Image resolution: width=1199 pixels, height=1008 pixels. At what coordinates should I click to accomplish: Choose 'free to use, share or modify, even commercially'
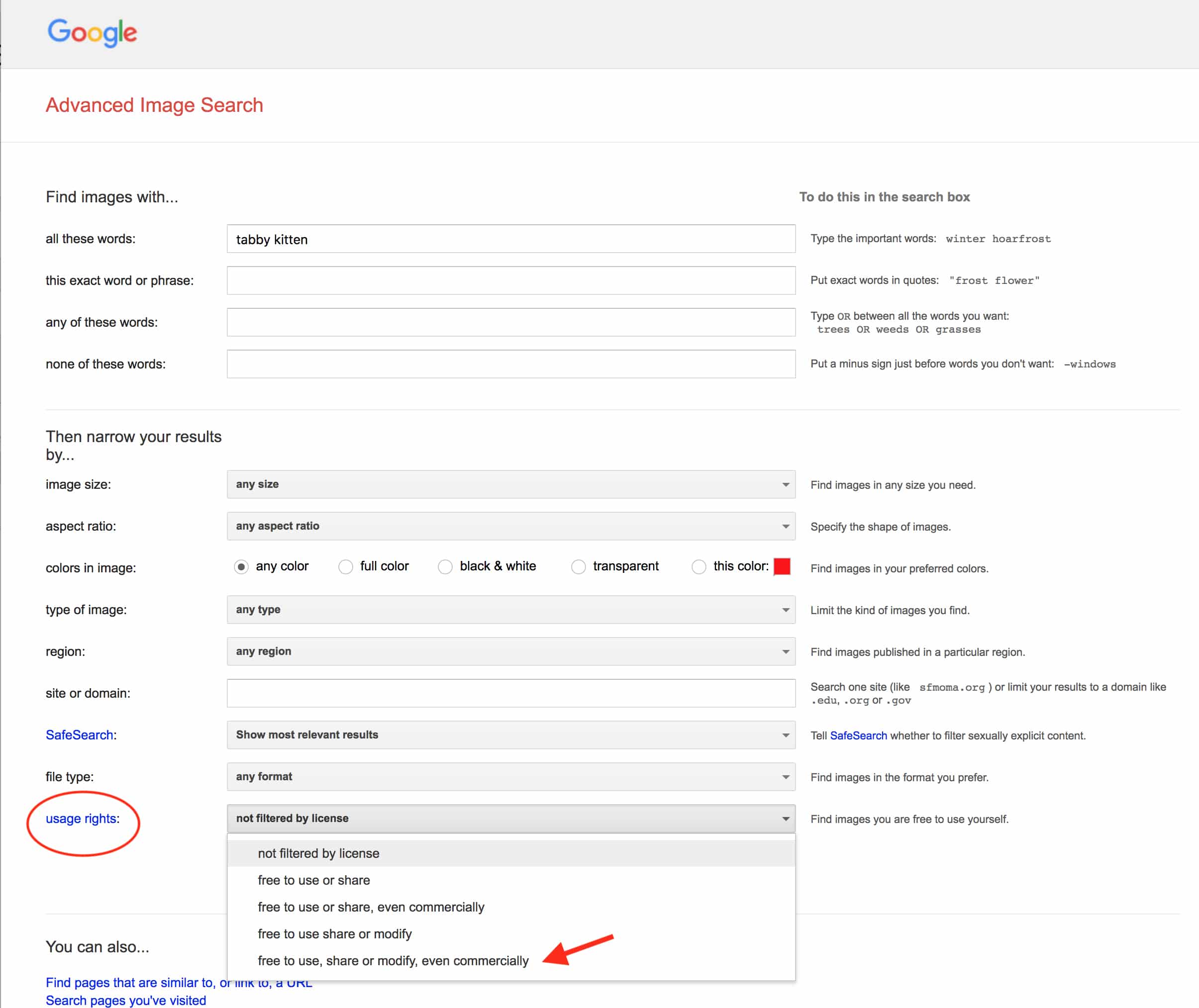510,961
